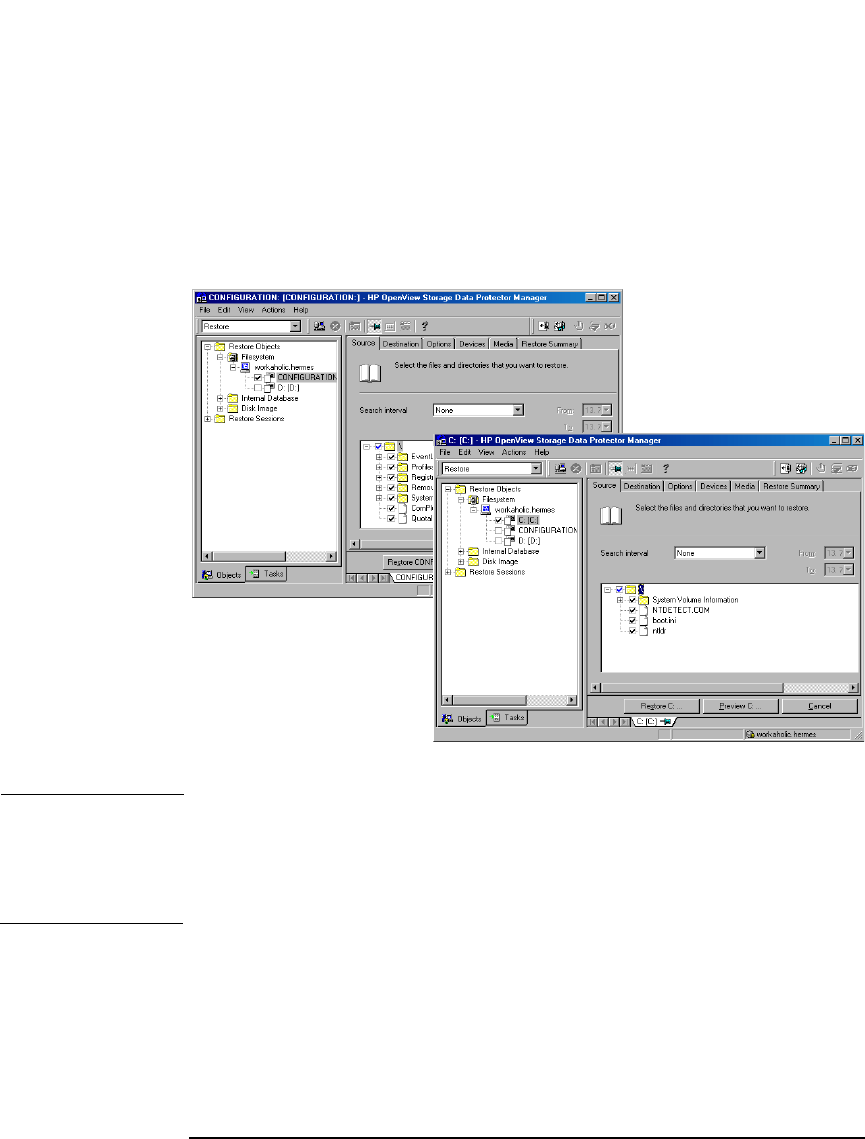Click the boot.ini file icon

click(643, 620)
